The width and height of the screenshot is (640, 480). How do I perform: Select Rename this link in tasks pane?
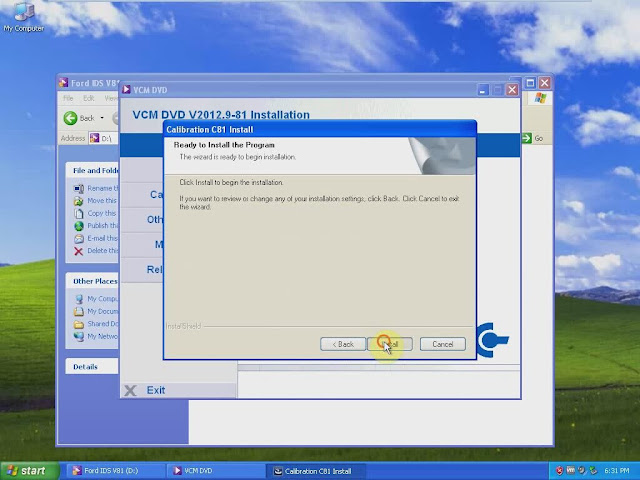click(x=103, y=188)
